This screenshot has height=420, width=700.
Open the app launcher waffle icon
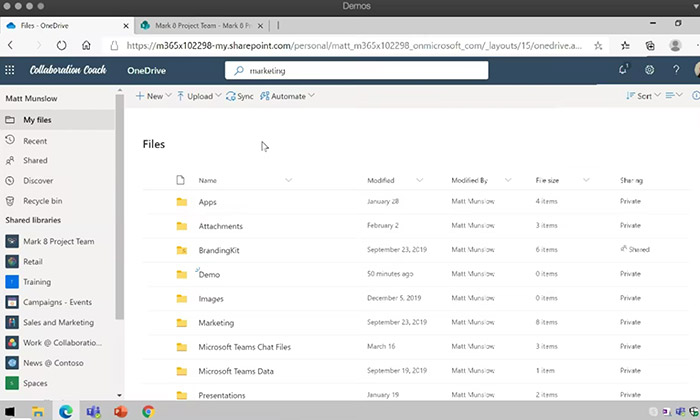pos(9,70)
